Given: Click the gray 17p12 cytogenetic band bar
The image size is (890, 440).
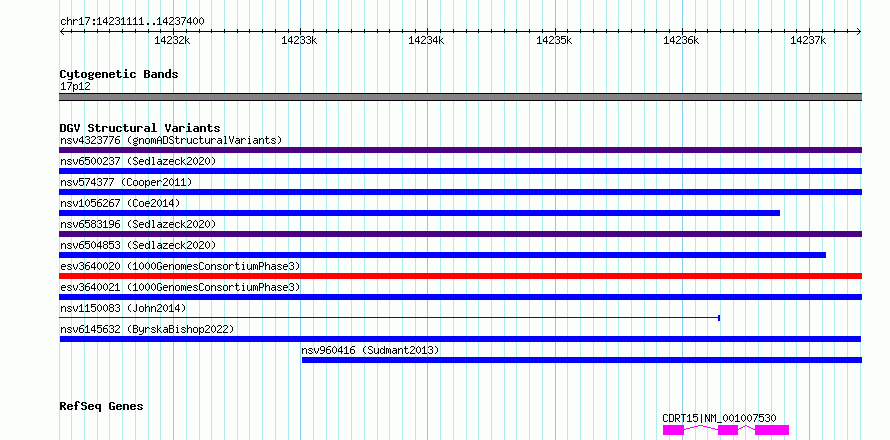Looking at the screenshot, I should pos(460,97).
